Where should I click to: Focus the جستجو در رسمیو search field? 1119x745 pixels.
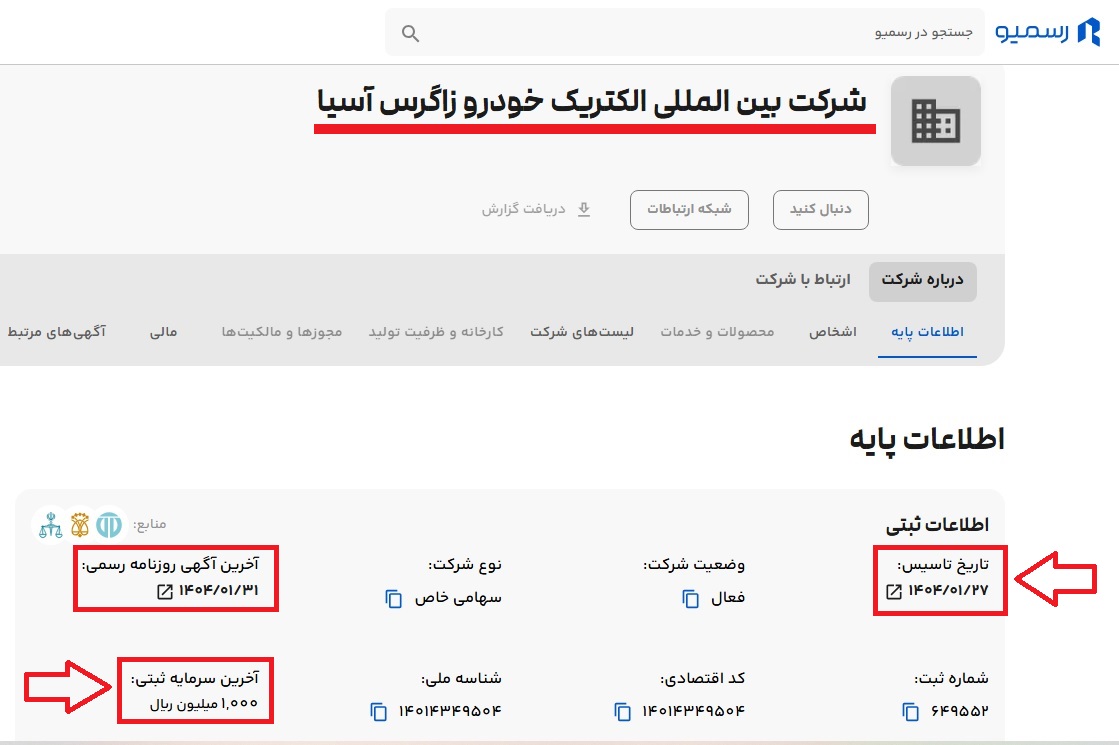[x=684, y=33]
